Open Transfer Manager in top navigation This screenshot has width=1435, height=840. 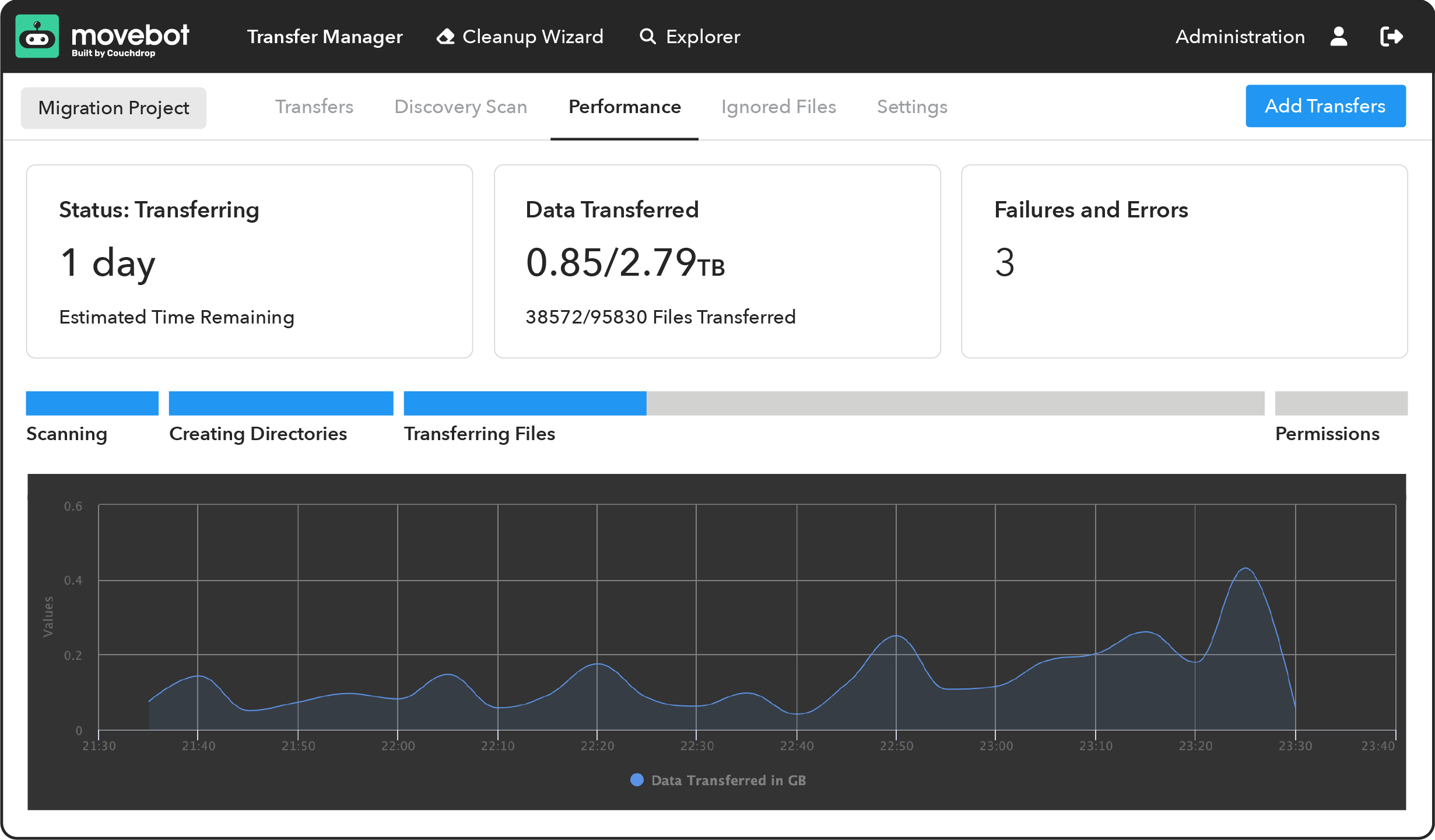(325, 37)
